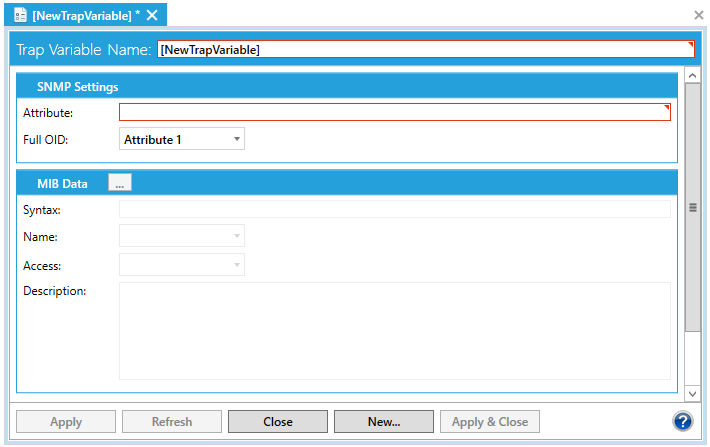Click the Apply button
This screenshot has width=710, height=447.
point(66,422)
